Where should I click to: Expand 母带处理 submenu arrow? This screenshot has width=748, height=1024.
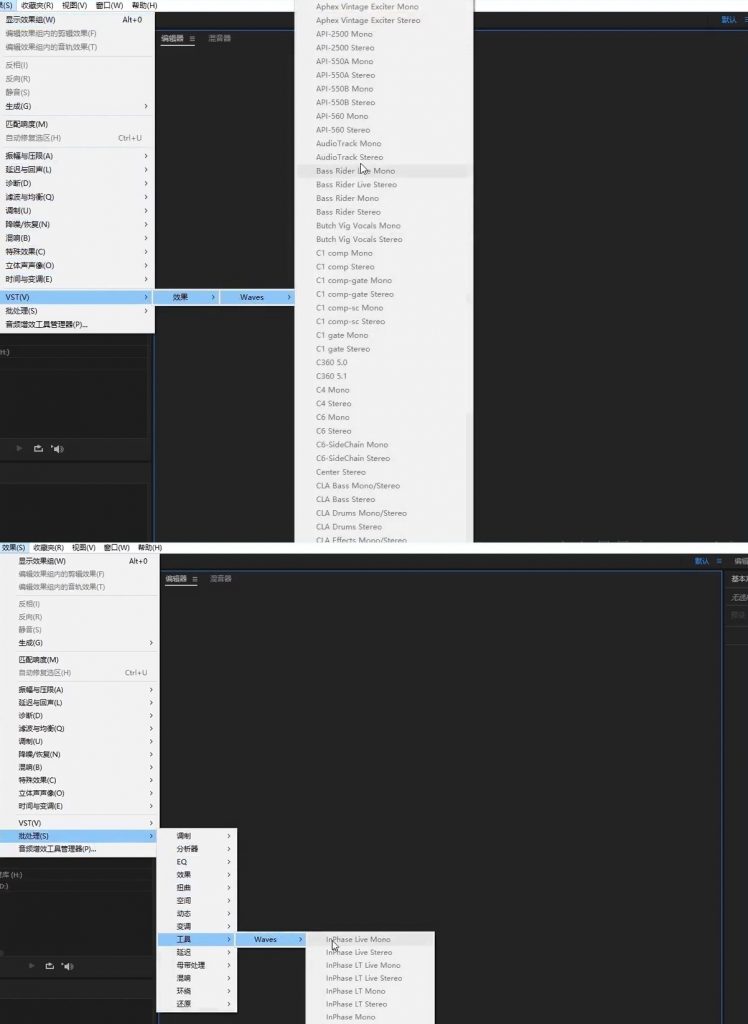(x=229, y=965)
